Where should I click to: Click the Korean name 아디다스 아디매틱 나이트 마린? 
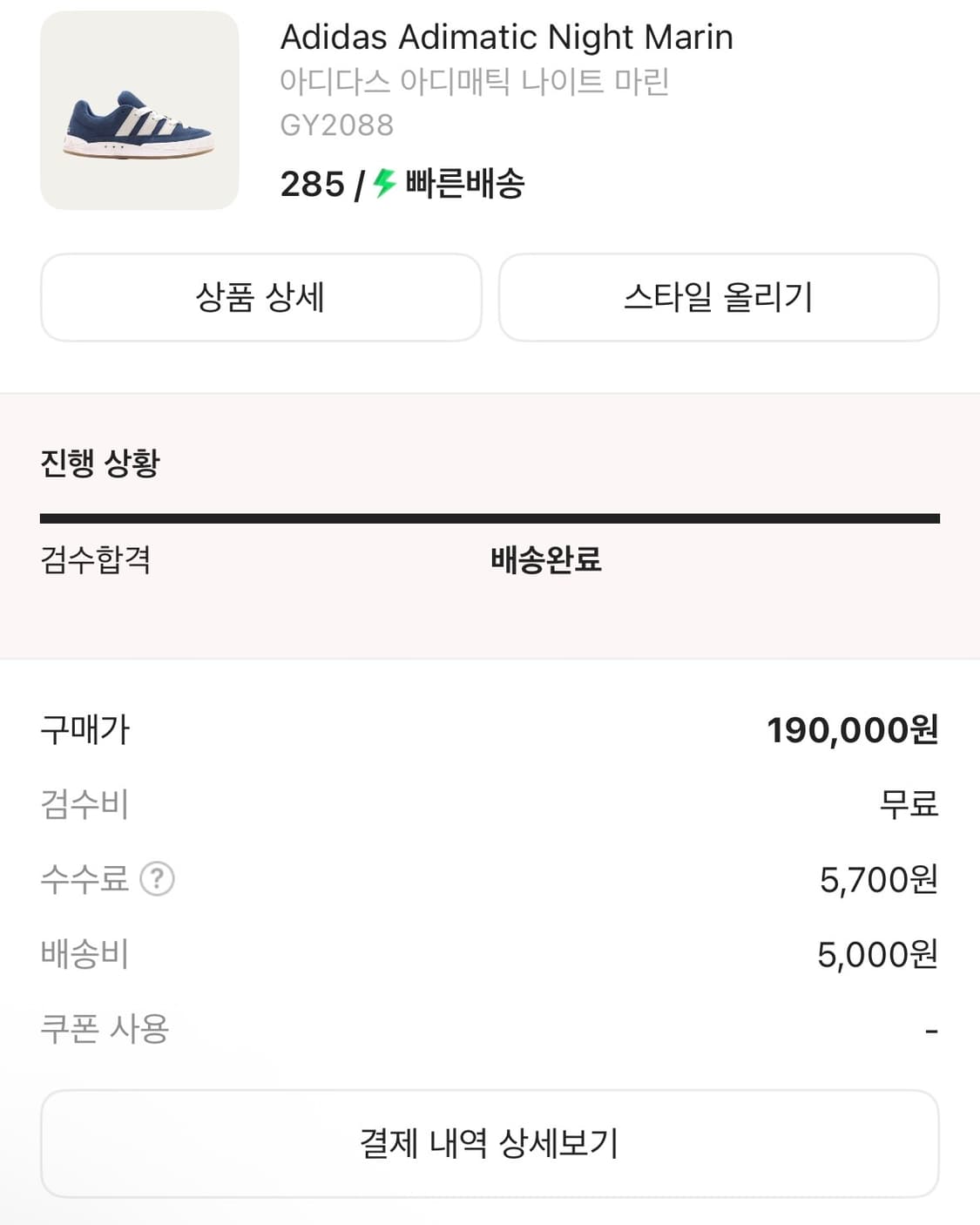475,82
